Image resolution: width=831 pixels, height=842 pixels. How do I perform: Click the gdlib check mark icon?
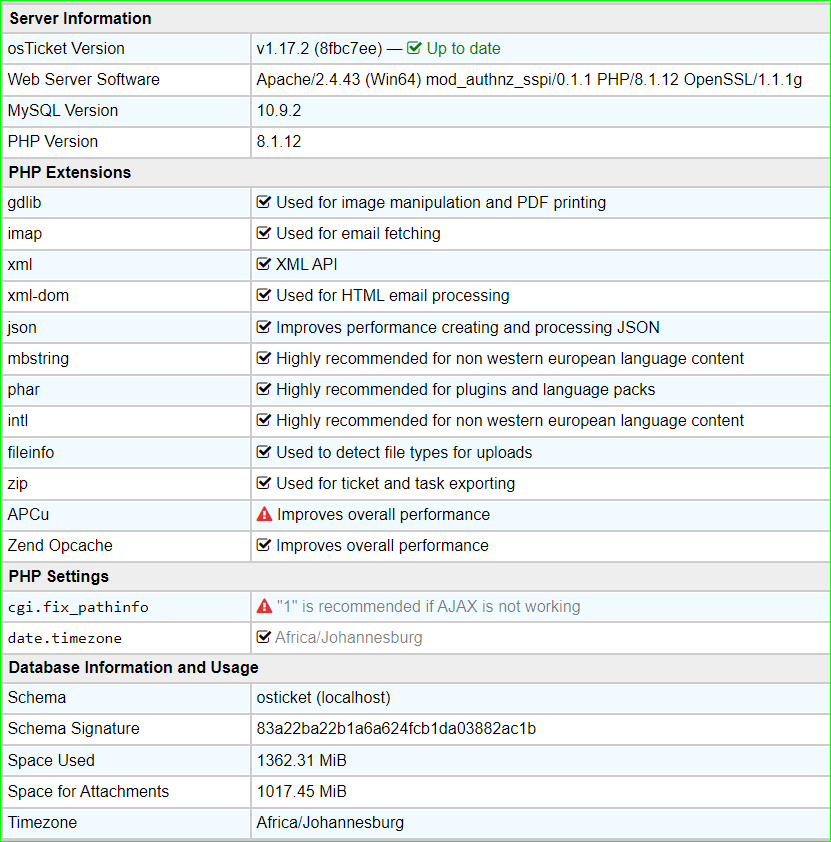[264, 202]
